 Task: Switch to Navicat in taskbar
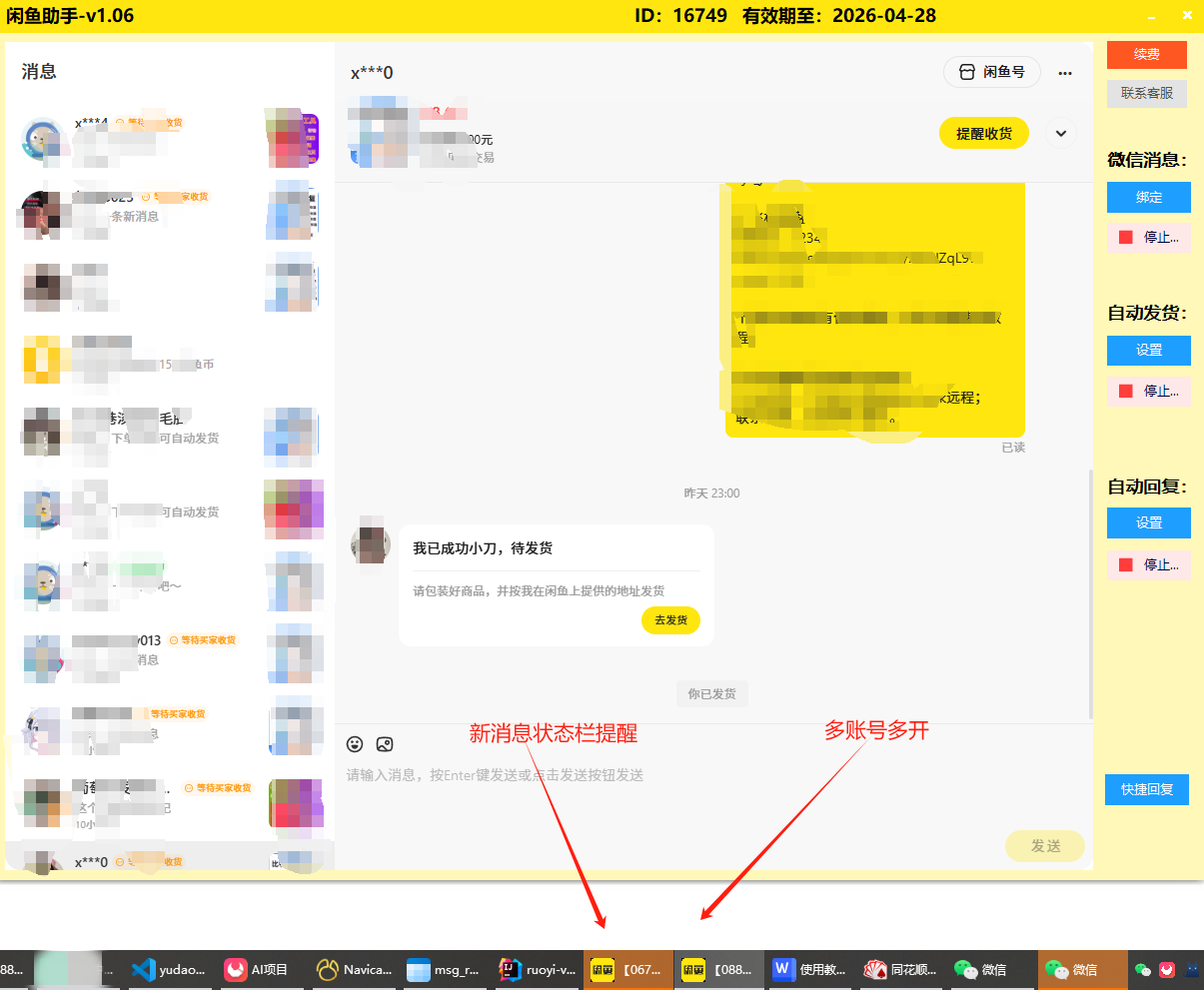click(353, 970)
